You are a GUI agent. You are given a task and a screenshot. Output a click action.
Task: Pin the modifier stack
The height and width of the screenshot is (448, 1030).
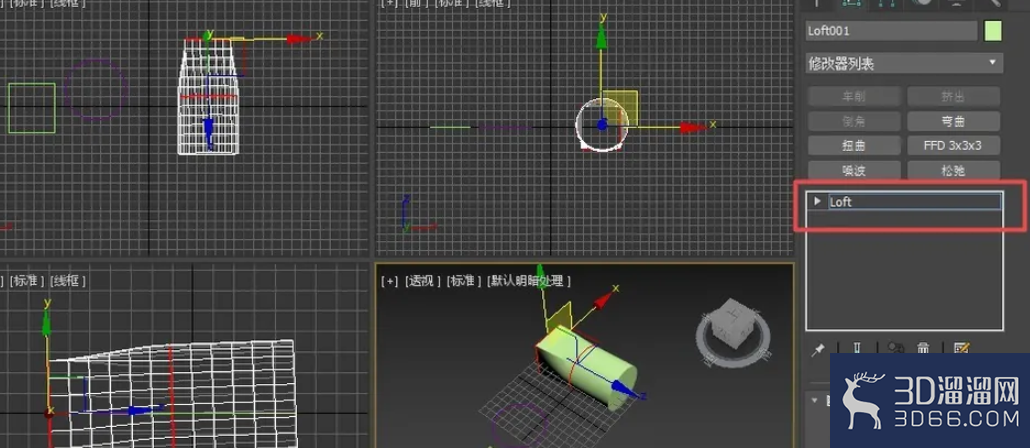pyautogui.click(x=818, y=349)
